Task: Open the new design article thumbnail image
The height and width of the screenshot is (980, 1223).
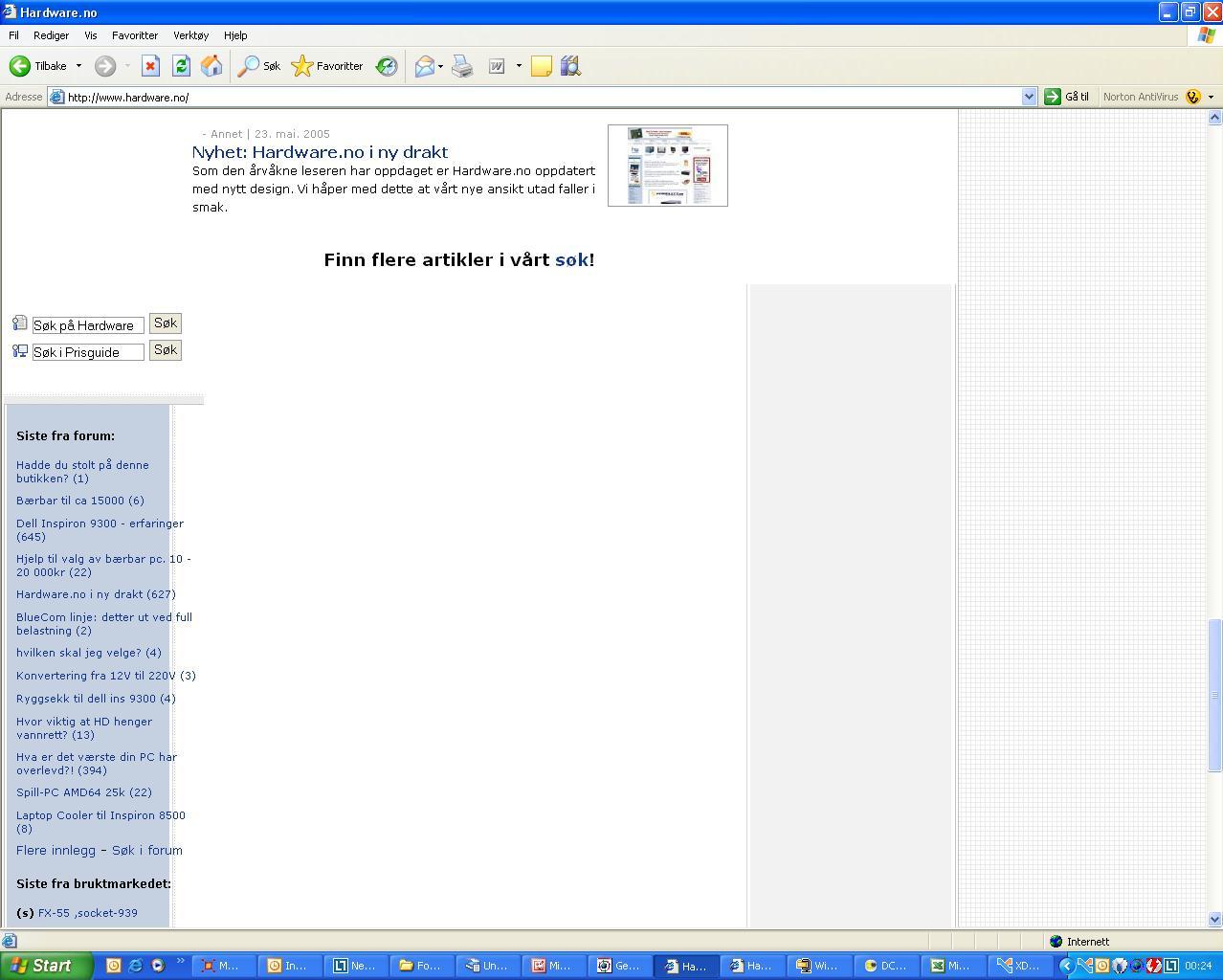Action: coord(668,166)
